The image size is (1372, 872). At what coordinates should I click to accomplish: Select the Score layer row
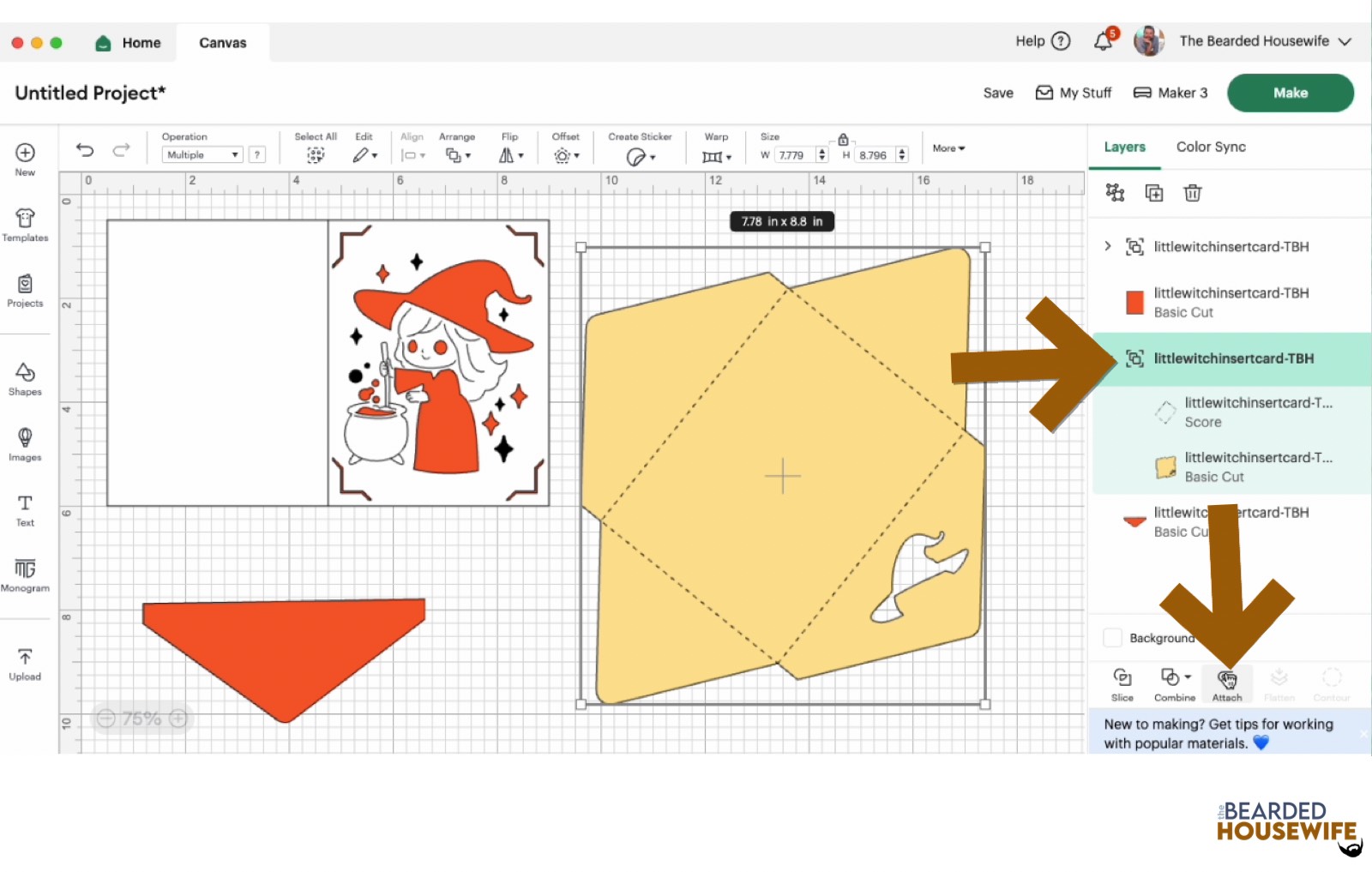[x=1231, y=412]
